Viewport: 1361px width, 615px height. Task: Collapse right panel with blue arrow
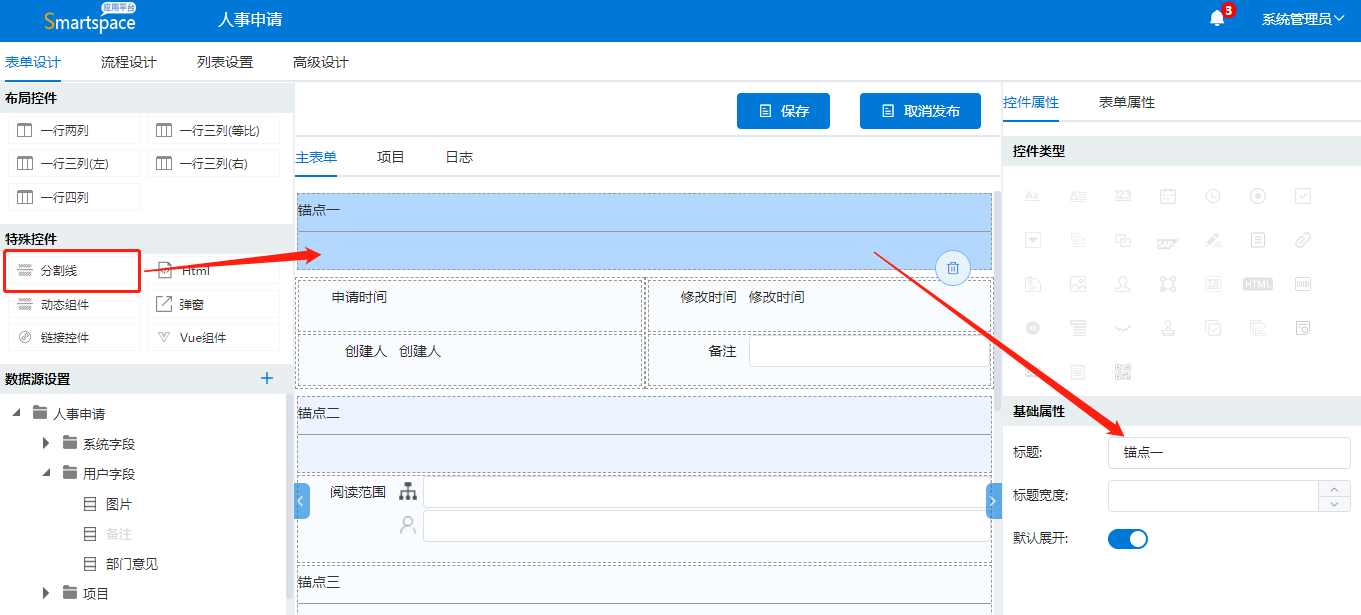coord(994,500)
